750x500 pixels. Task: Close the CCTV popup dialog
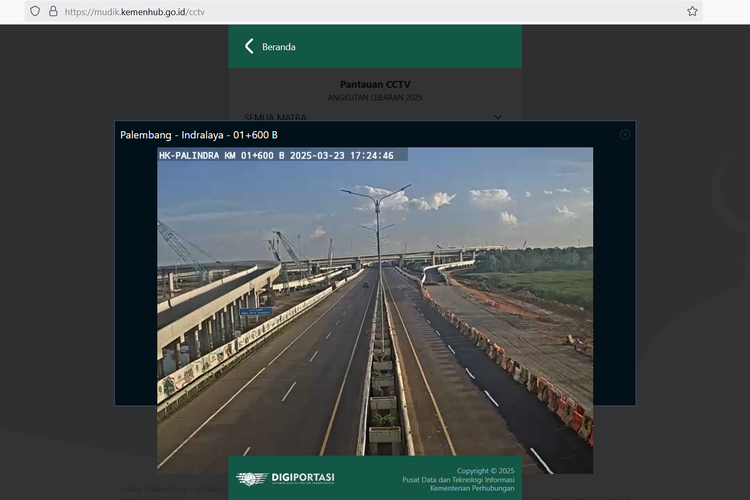[x=625, y=135]
